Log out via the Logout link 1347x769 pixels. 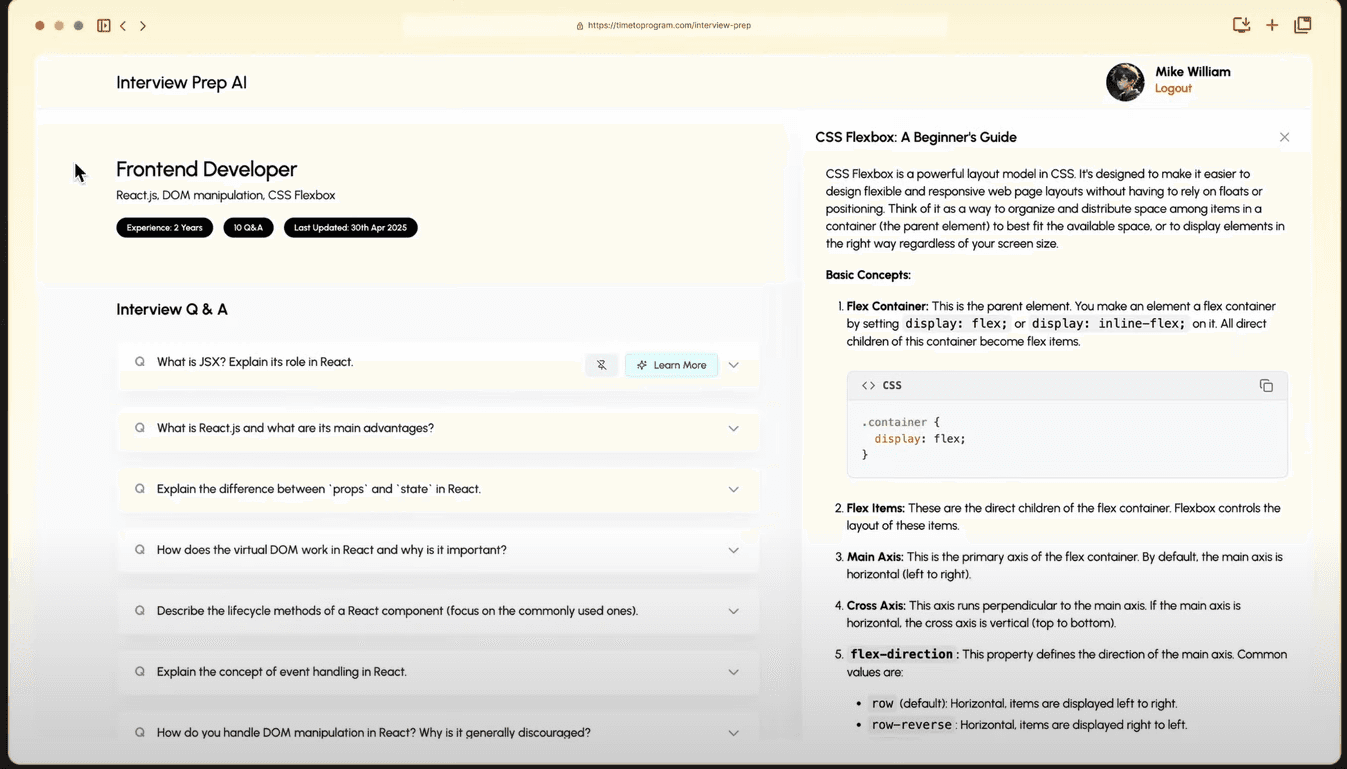(1173, 88)
